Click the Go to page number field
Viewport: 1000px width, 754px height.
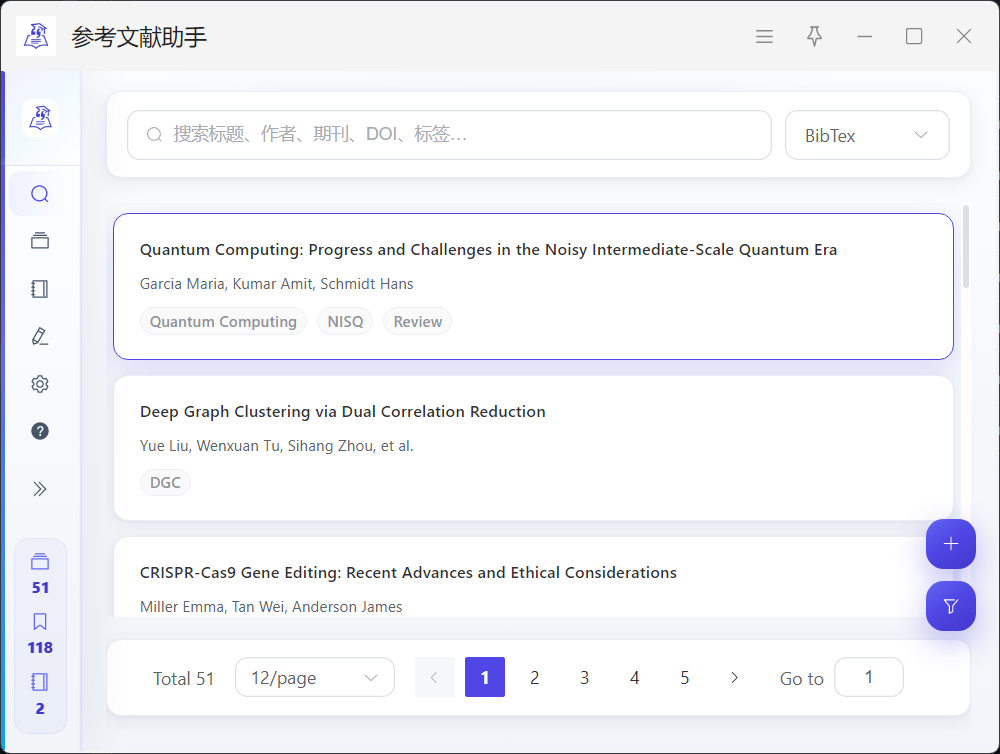tap(868, 678)
